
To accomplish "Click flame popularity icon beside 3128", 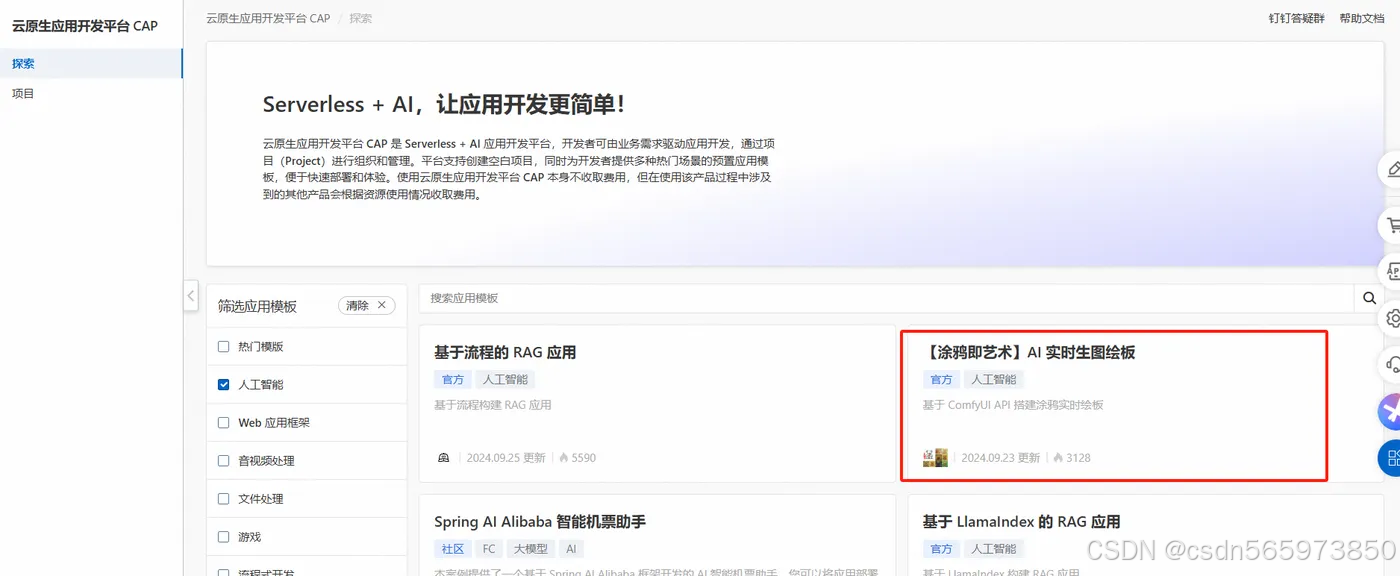I will [1058, 458].
